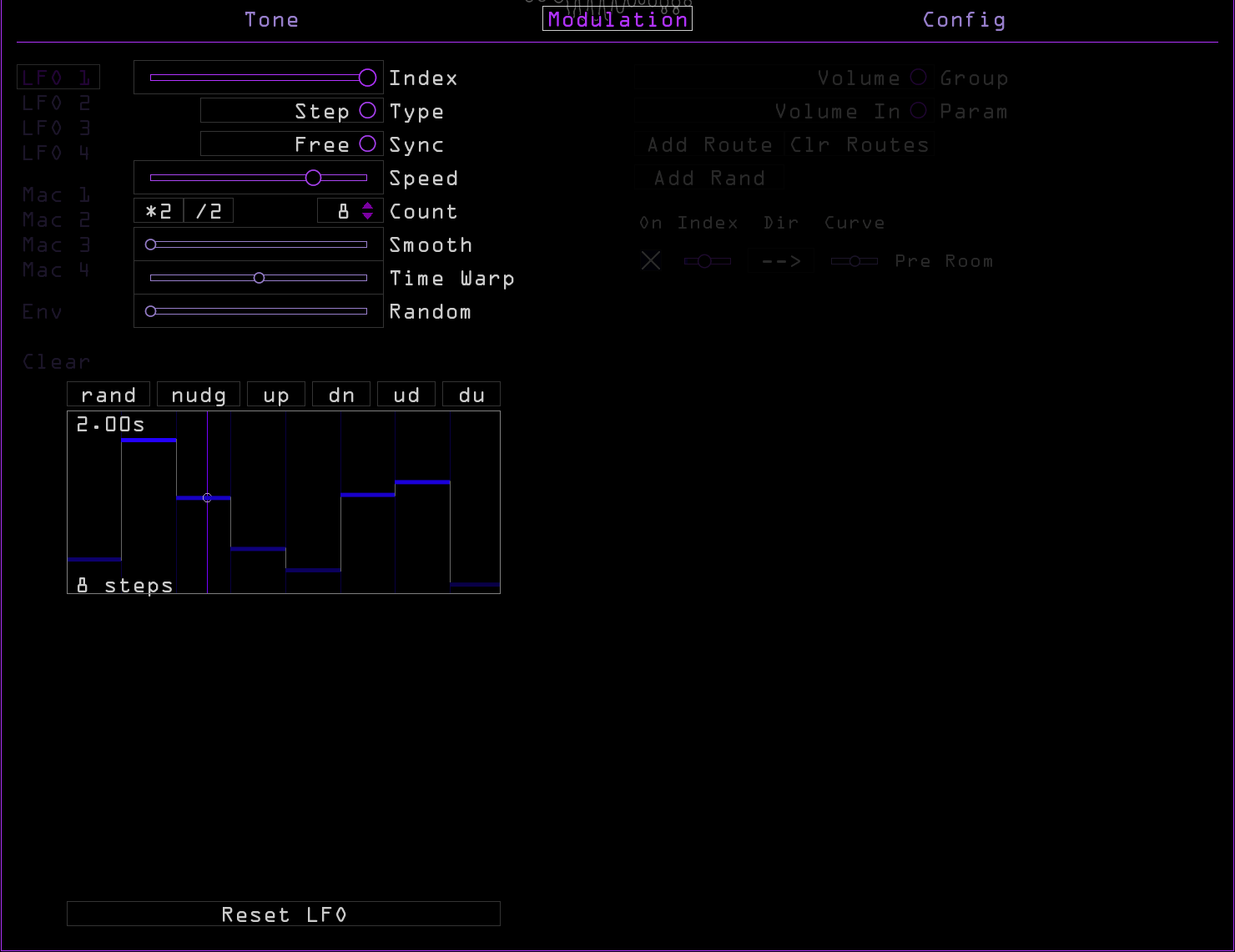Pick the Mac 3 macro

click(56, 244)
